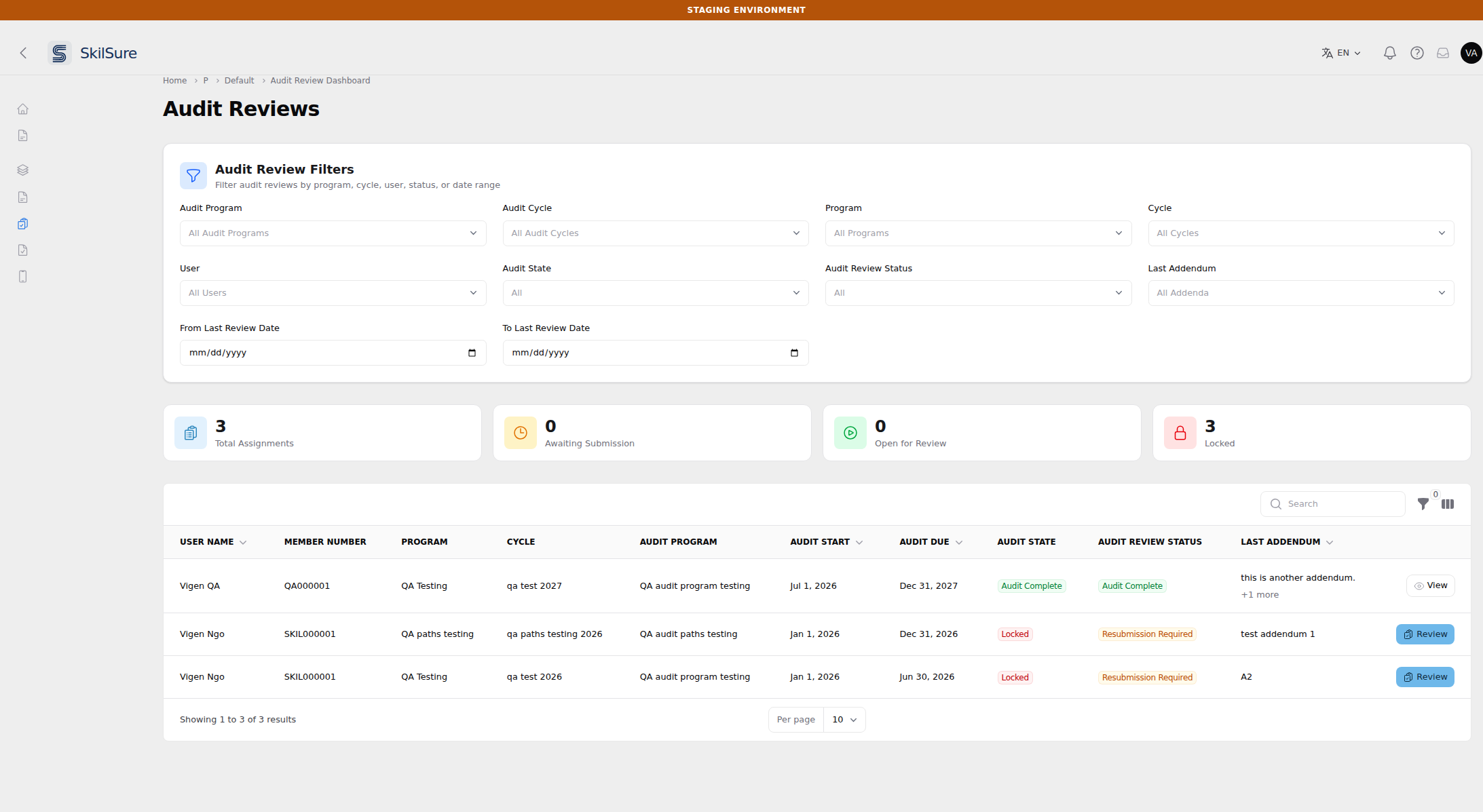This screenshot has width=1483, height=812.
Task: Click the SkilSure logo icon
Action: click(x=60, y=53)
